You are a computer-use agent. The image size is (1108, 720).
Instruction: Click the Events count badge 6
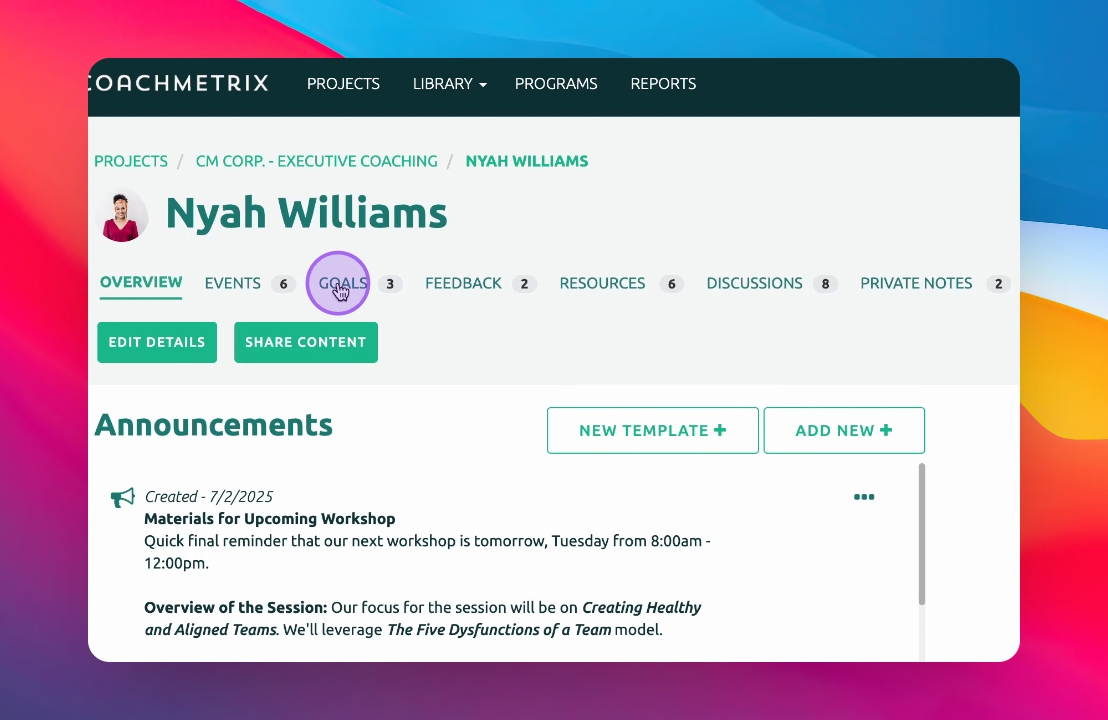(x=283, y=284)
